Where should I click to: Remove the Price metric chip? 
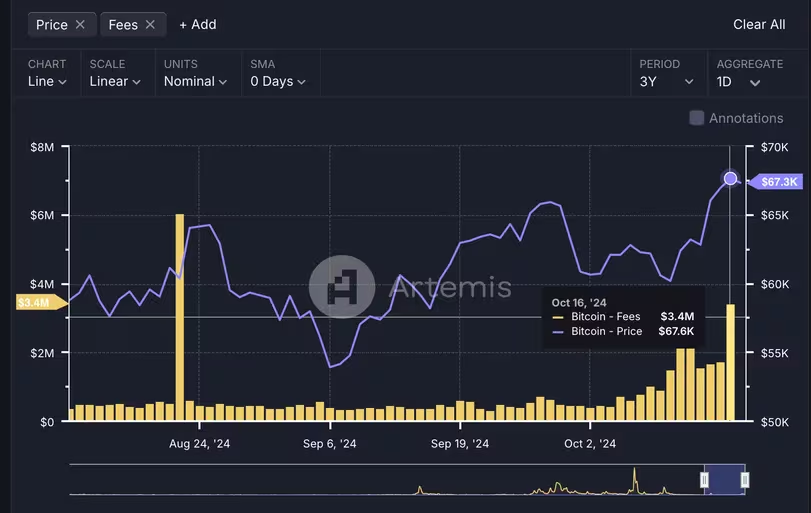coord(80,24)
